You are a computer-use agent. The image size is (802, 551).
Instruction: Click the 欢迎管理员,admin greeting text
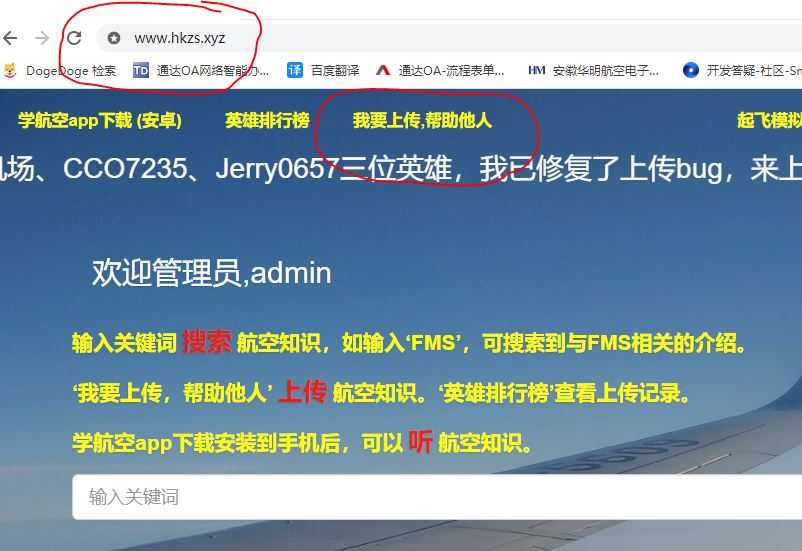pyautogui.click(x=211, y=273)
